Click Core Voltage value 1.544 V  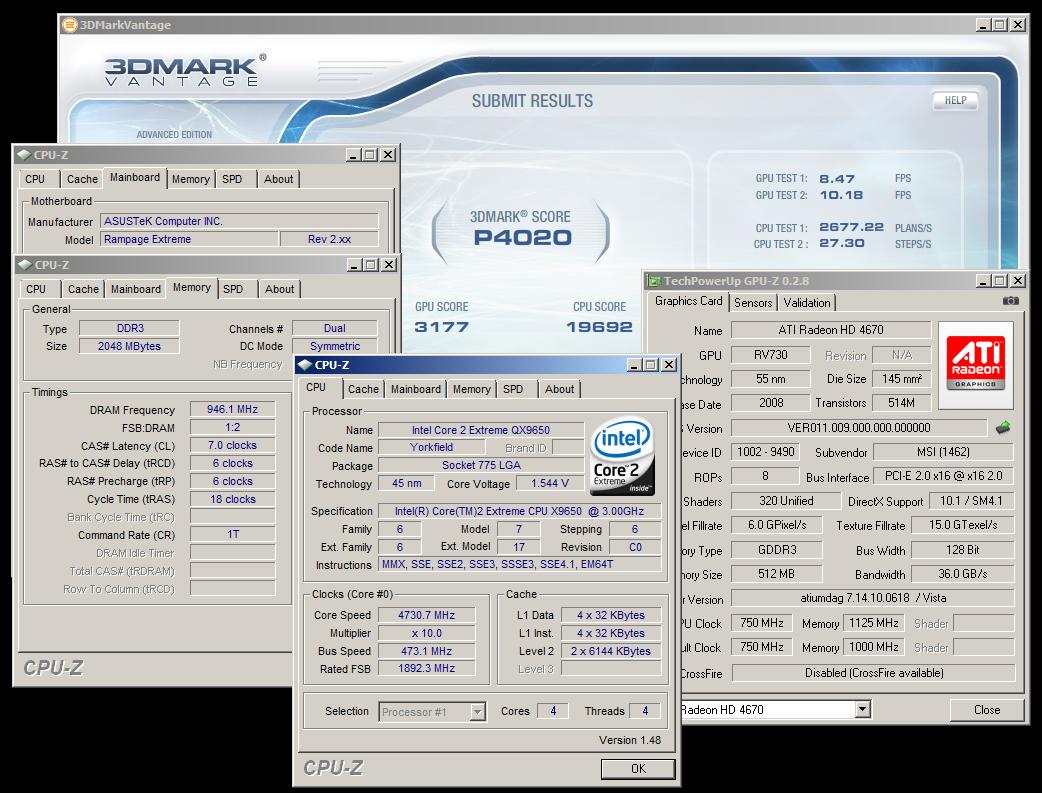point(550,484)
